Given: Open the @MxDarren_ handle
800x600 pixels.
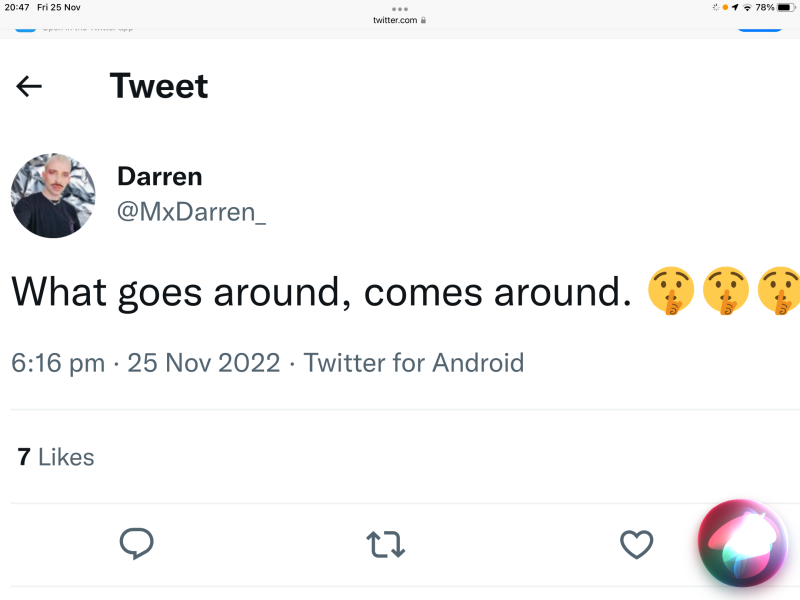Looking at the screenshot, I should click(x=192, y=212).
